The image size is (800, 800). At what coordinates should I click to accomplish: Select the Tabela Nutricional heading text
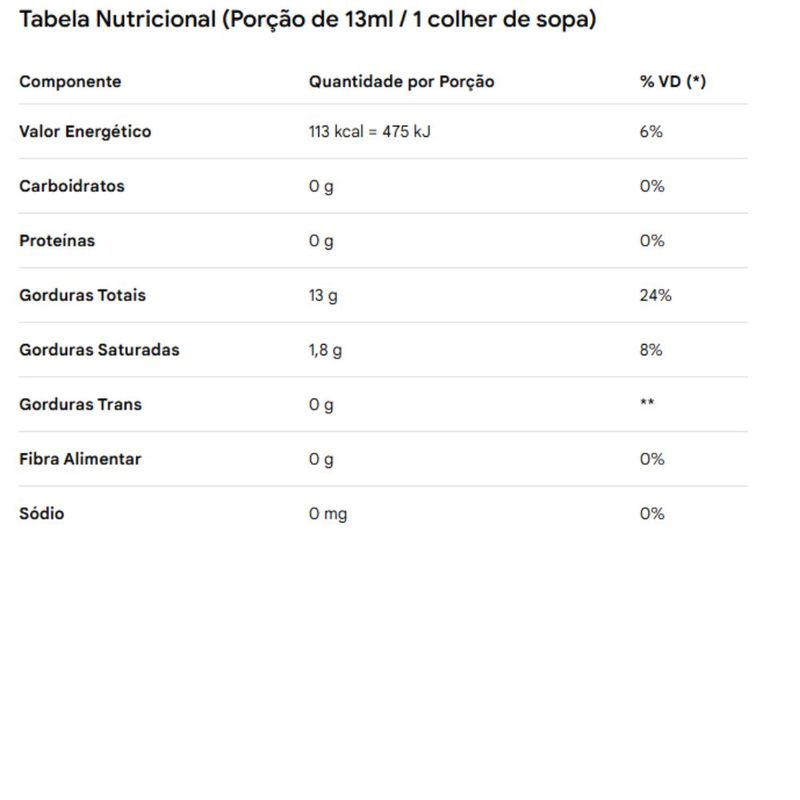[308, 20]
